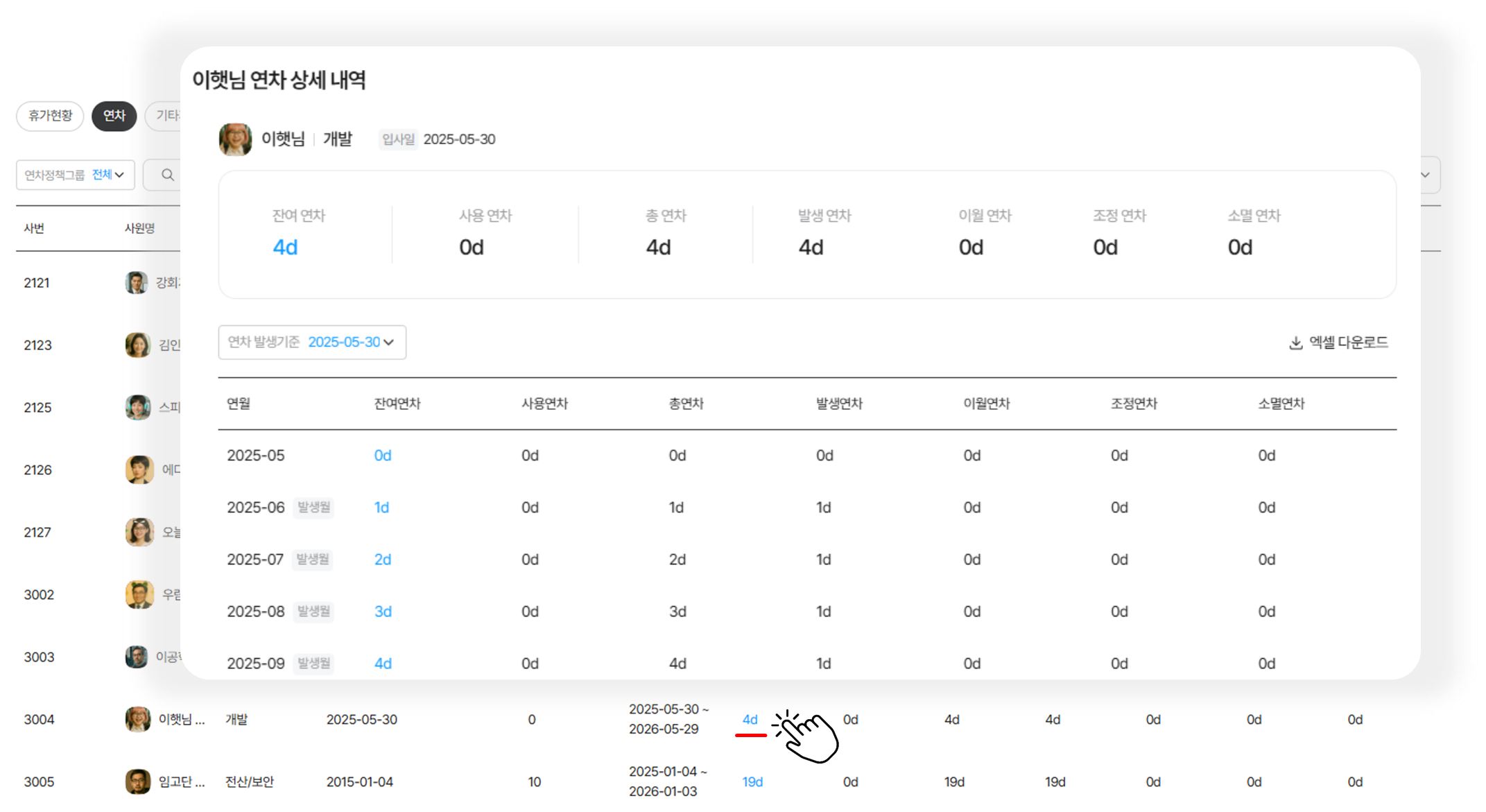Open the dropdown chevron at top right
Image resolution: width=1486 pixels, height=812 pixels.
click(x=1425, y=175)
